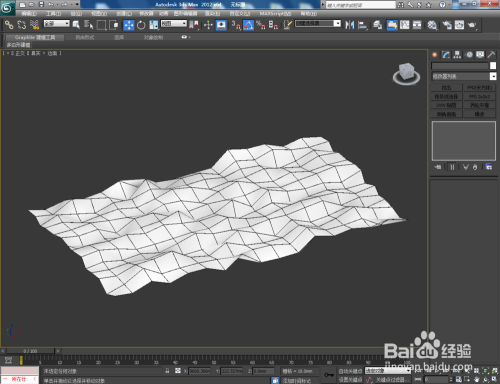500x384 pixels.
Task: Click the object color swatch in Modify panel
Action: (493, 66)
